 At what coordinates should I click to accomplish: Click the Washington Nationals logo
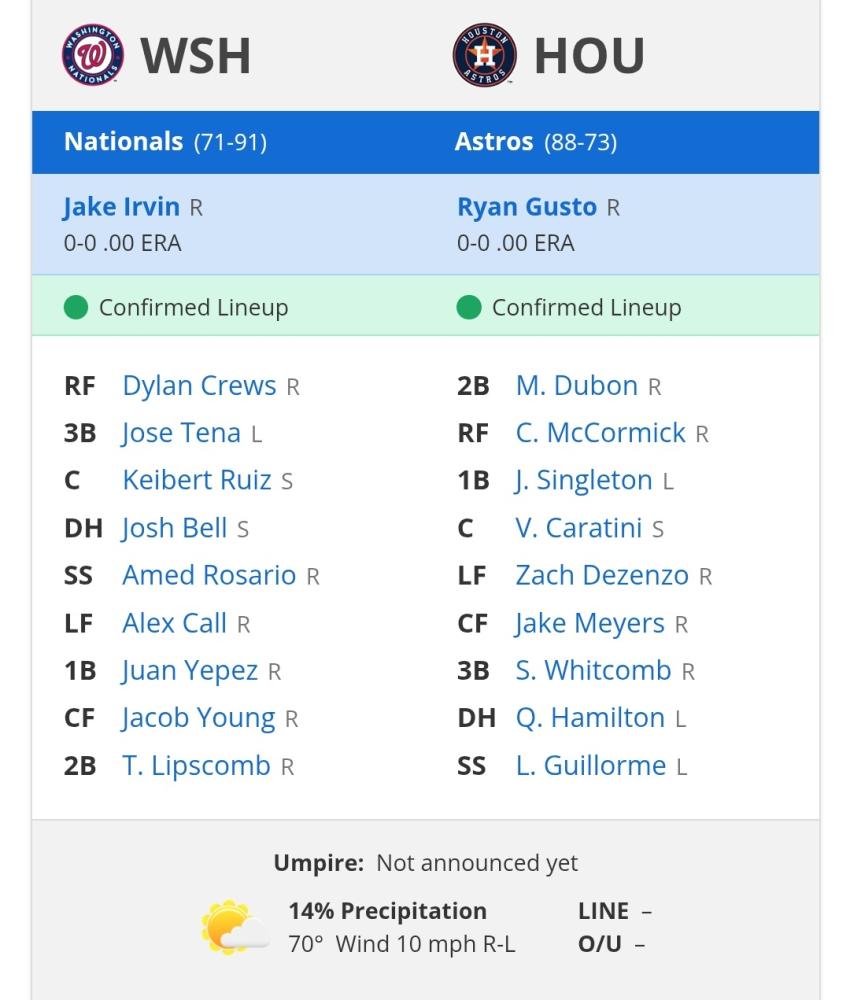click(x=92, y=55)
